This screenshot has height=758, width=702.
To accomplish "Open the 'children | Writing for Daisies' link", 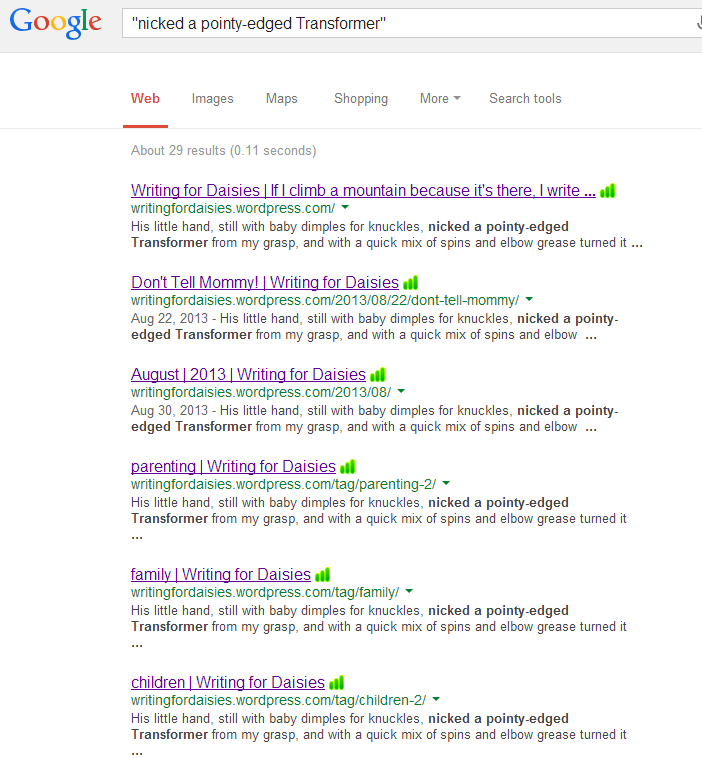I will (228, 682).
